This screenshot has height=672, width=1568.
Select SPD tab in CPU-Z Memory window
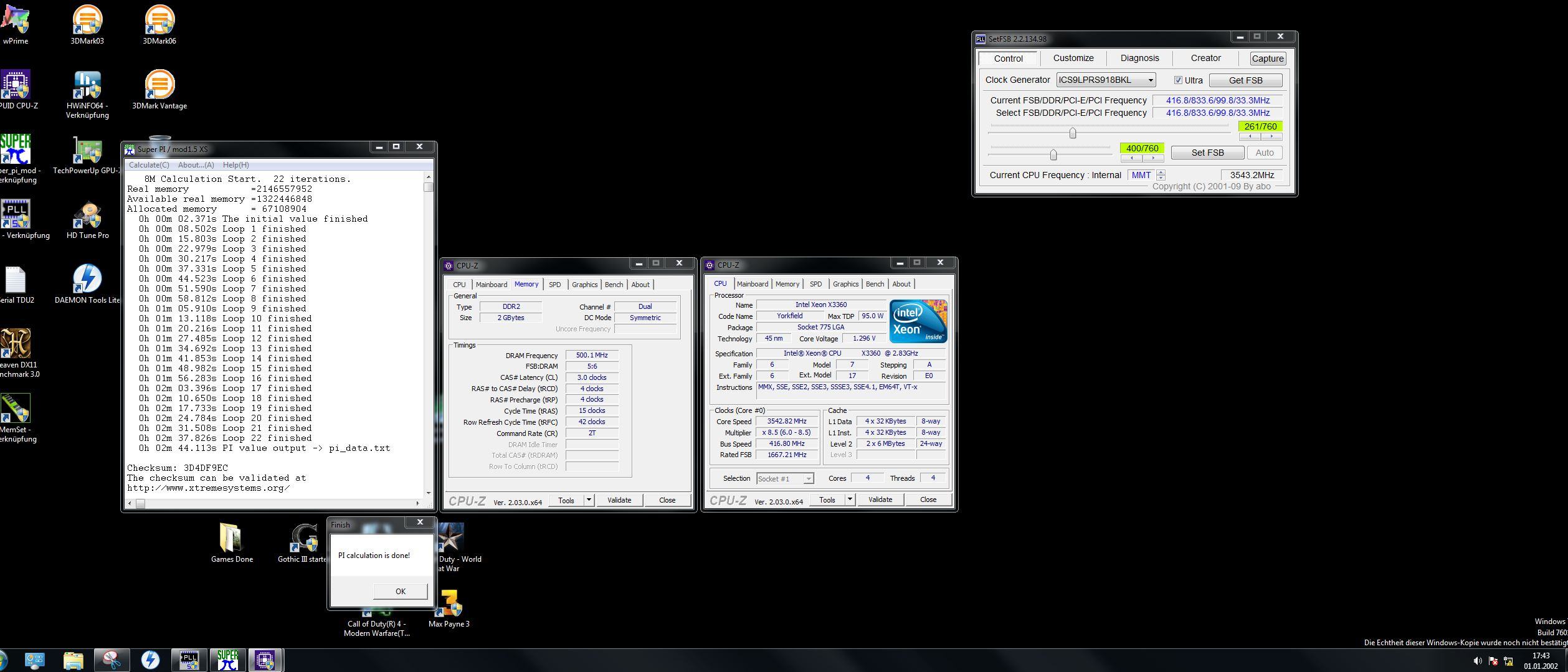coord(554,285)
